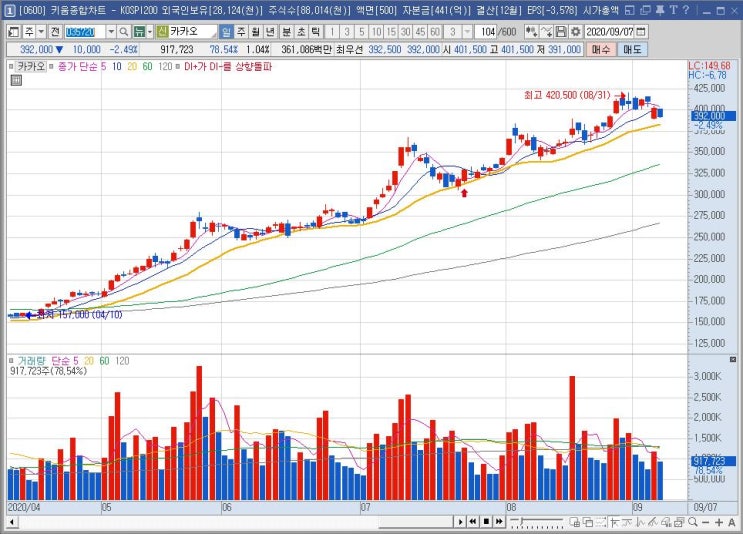Click the 104 bar count input field
Screen dimensions: 743x534
(x=485, y=32)
